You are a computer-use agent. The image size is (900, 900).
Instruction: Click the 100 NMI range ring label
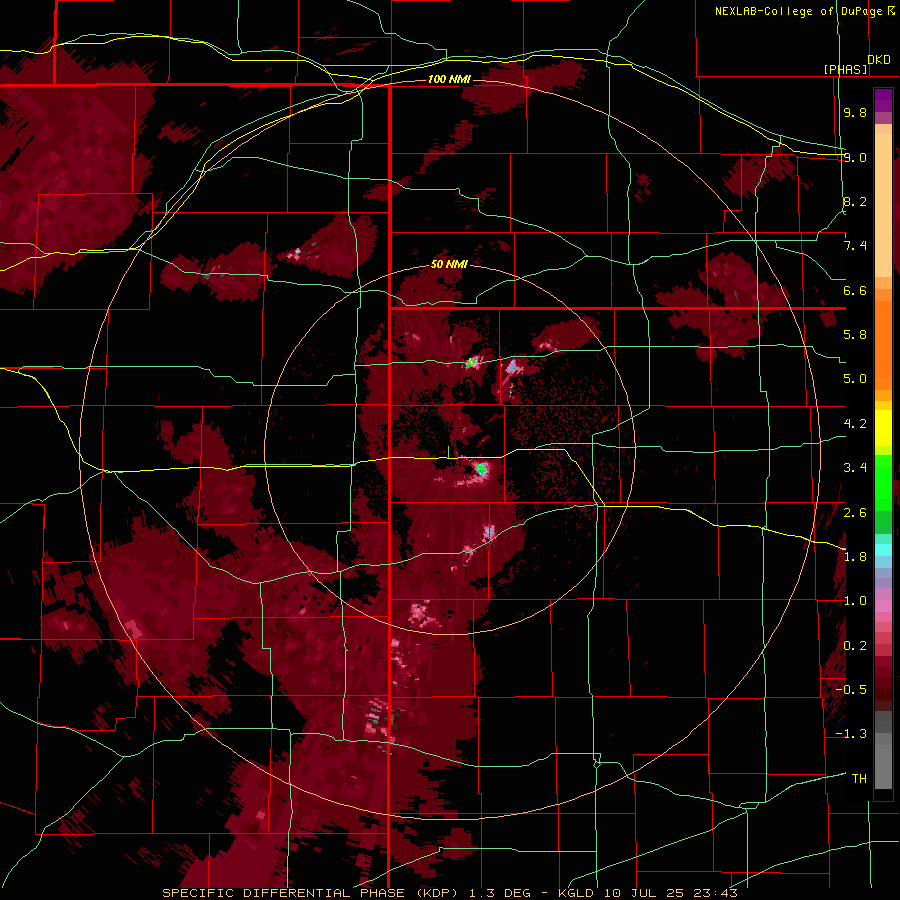(449, 79)
